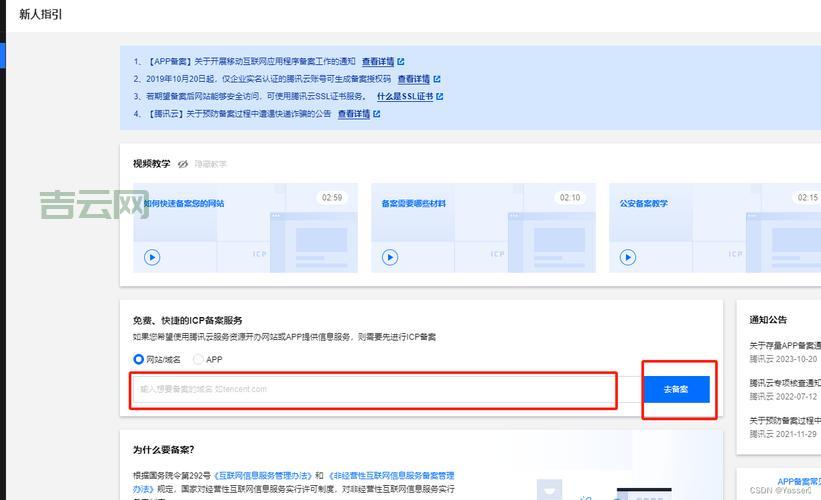Open video title 备案需要哪些材料
This screenshot has width=821, height=500.
tap(414, 203)
